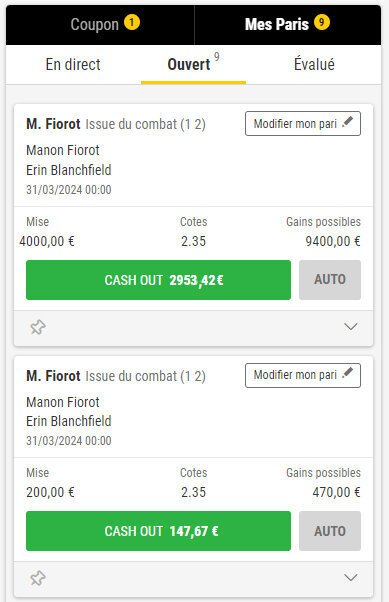
Task: Toggle AUTO cash out for 4000,00 € bet
Action: [330, 280]
